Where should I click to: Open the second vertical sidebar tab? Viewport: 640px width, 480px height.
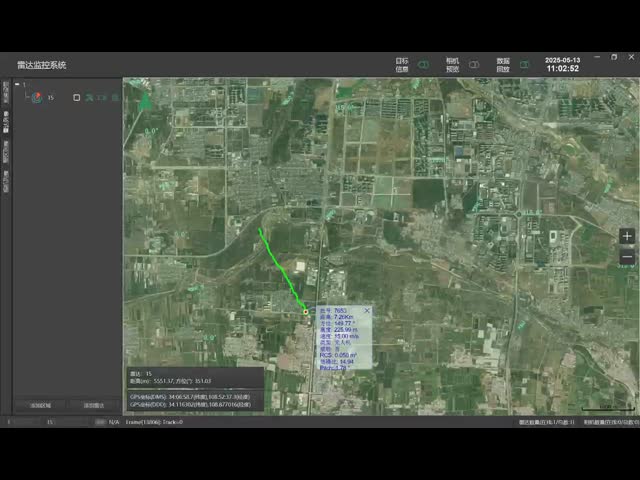tap(6, 122)
